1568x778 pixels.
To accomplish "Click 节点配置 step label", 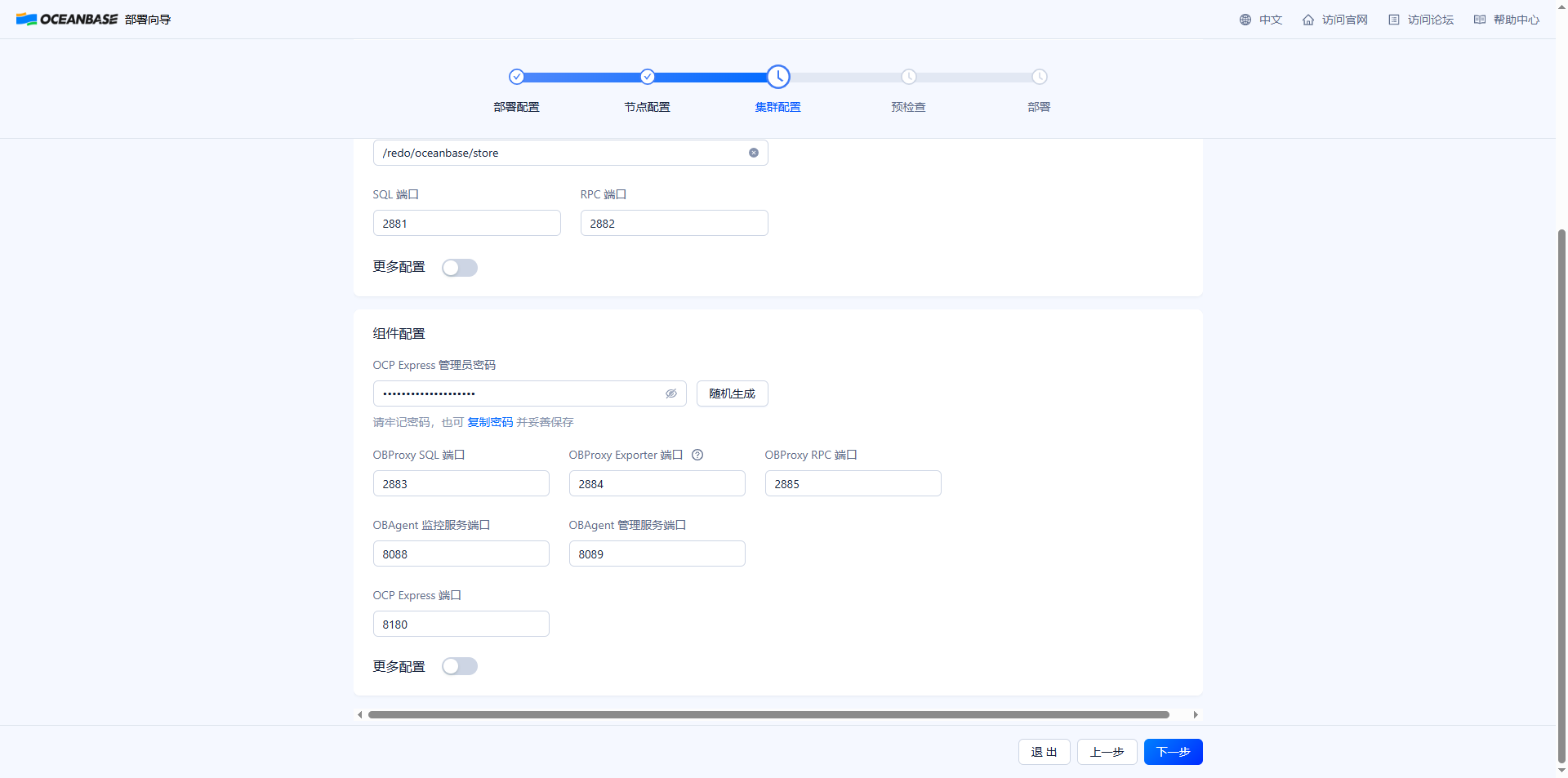I will (x=648, y=107).
